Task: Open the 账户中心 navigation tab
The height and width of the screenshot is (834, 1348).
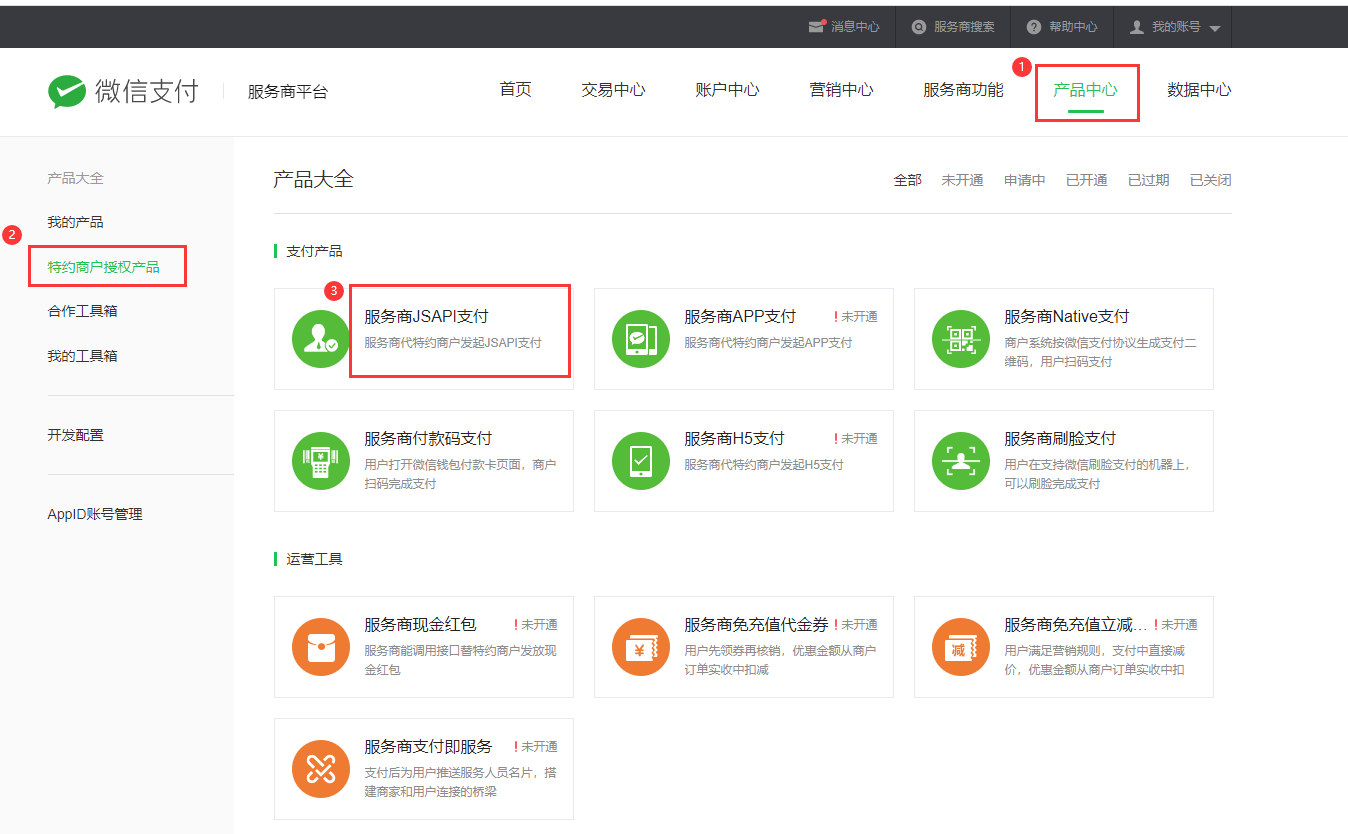Action: tap(727, 90)
